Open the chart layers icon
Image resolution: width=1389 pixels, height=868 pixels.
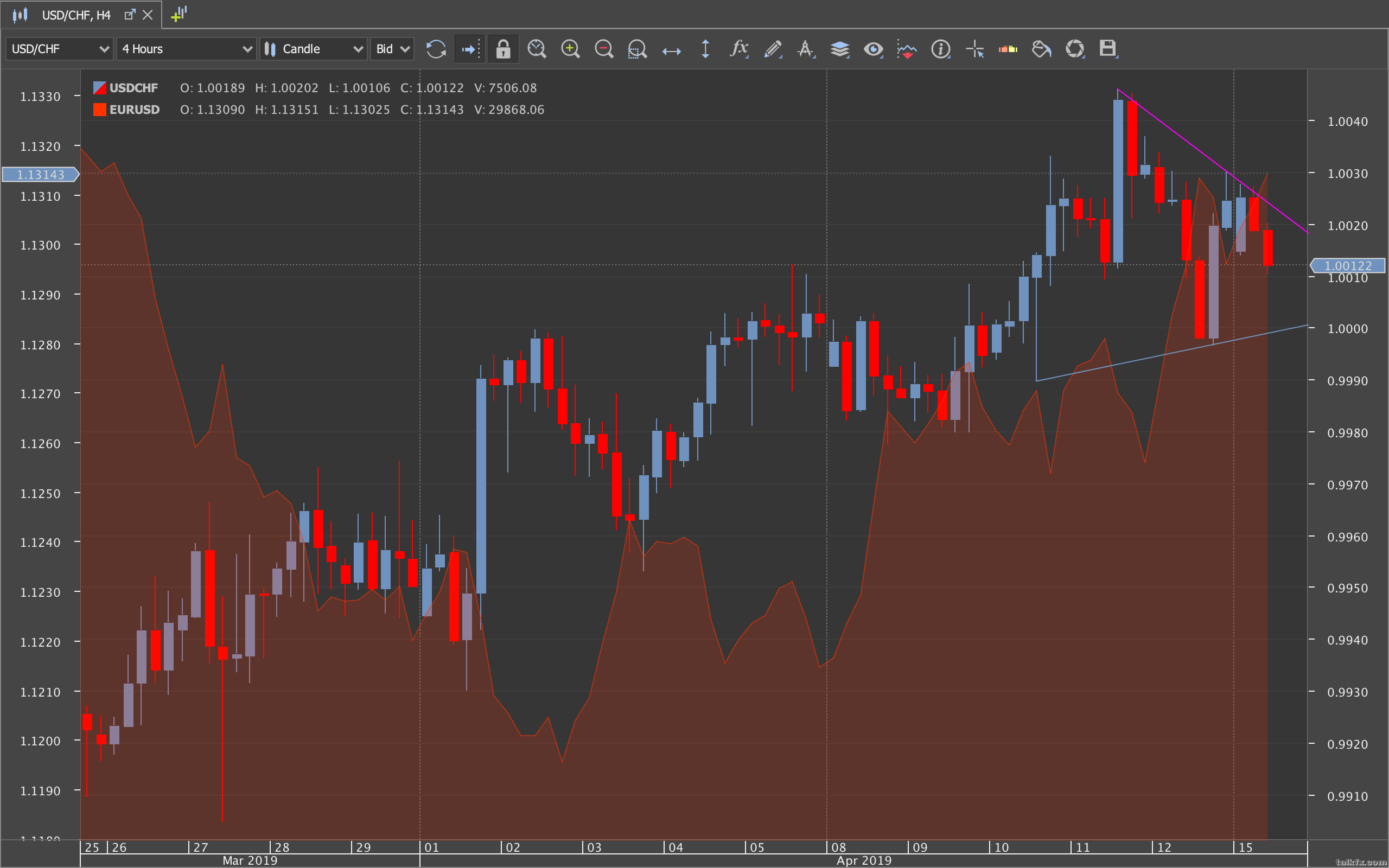click(x=840, y=49)
